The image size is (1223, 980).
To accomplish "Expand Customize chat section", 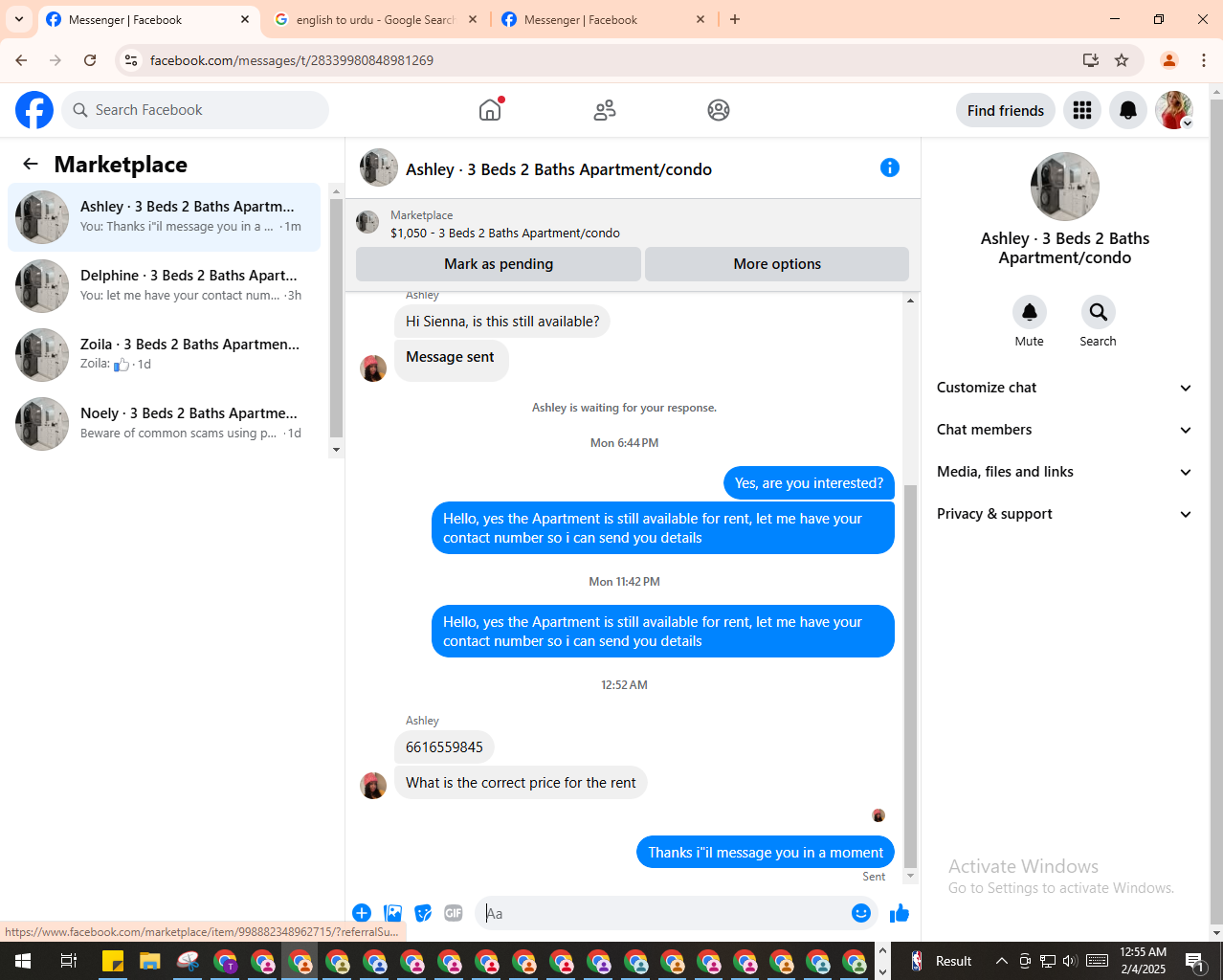I will click(x=1065, y=388).
